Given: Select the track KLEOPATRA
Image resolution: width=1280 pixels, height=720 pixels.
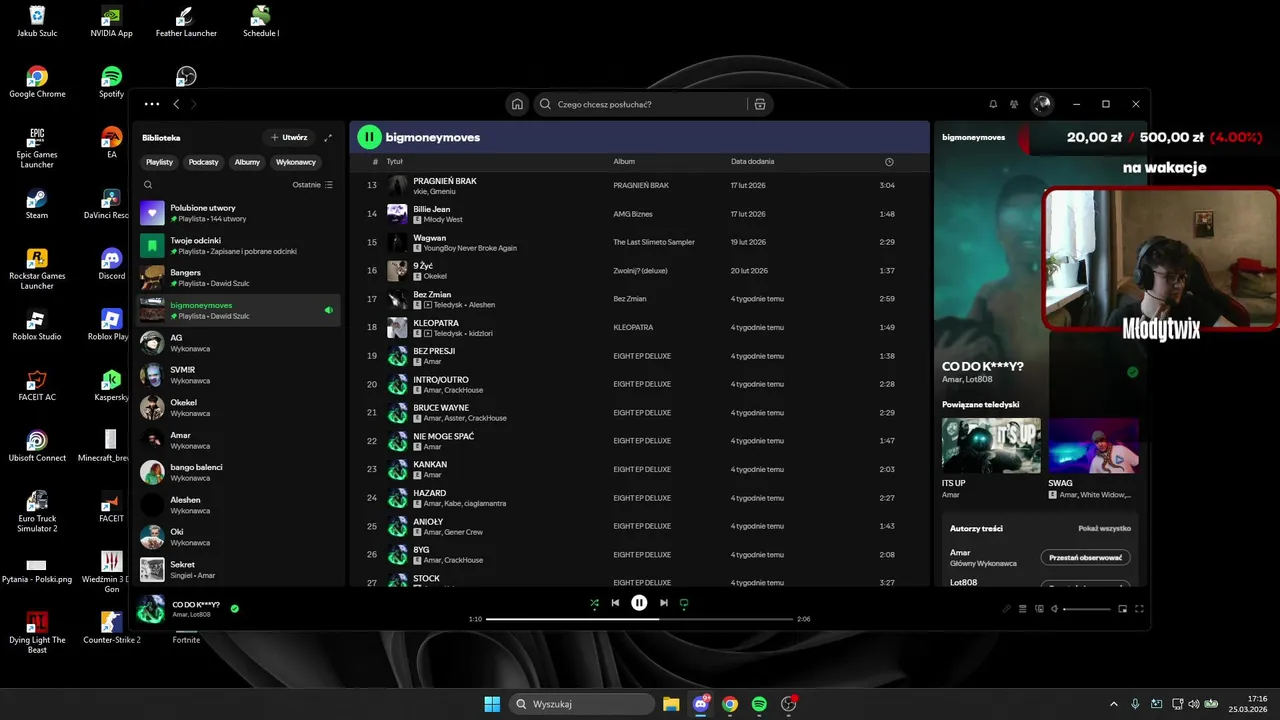Looking at the screenshot, I should point(640,327).
